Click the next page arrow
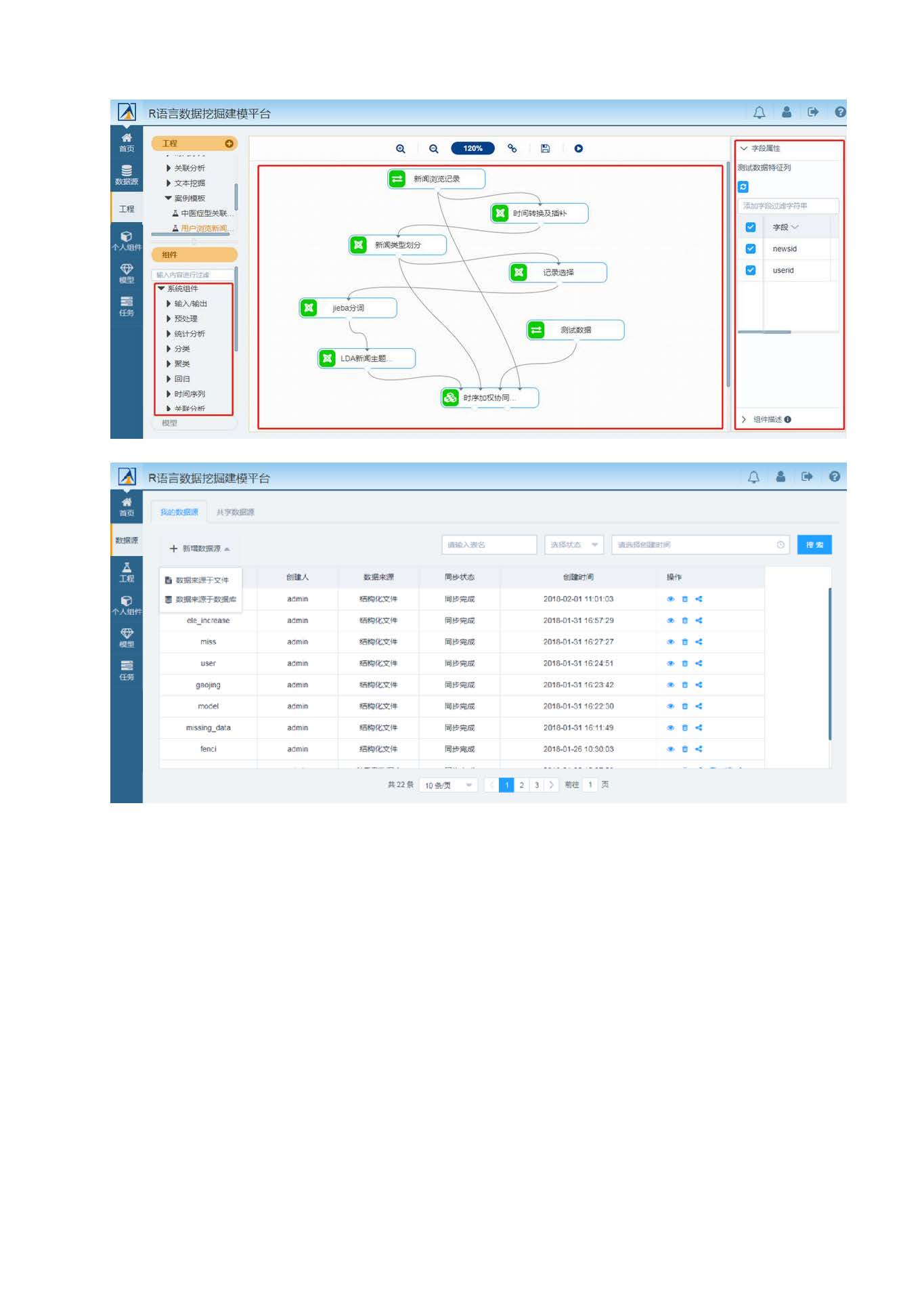924x1307 pixels. pyautogui.click(x=552, y=786)
